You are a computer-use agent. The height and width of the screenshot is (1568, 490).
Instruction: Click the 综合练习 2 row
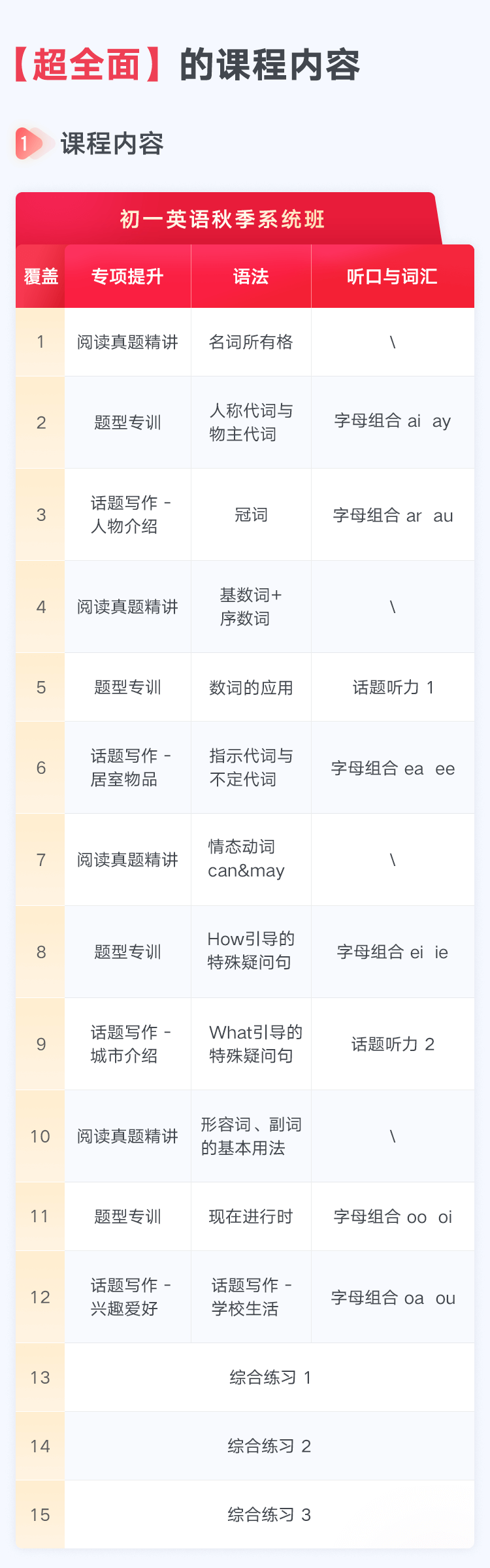[269, 1446]
